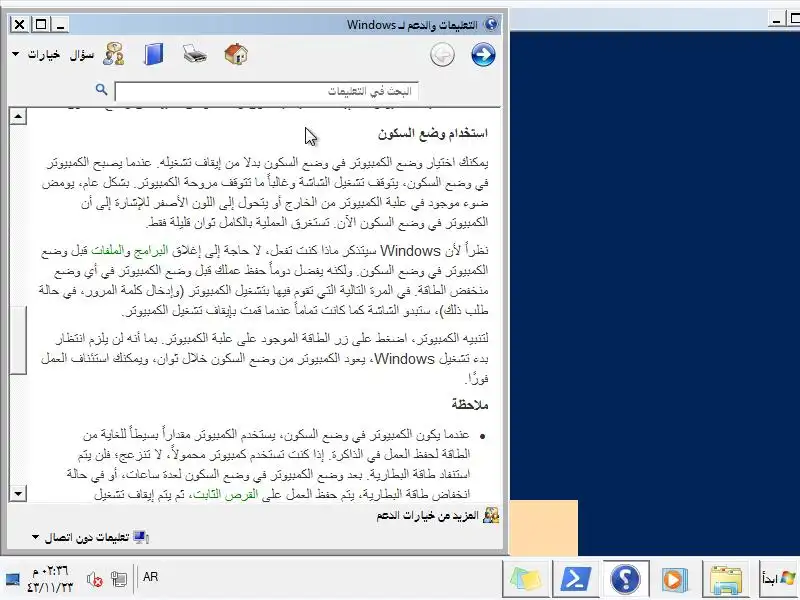This screenshot has height=600, width=800.
Task: Go back with the grey arrow button
Action: coord(442,55)
